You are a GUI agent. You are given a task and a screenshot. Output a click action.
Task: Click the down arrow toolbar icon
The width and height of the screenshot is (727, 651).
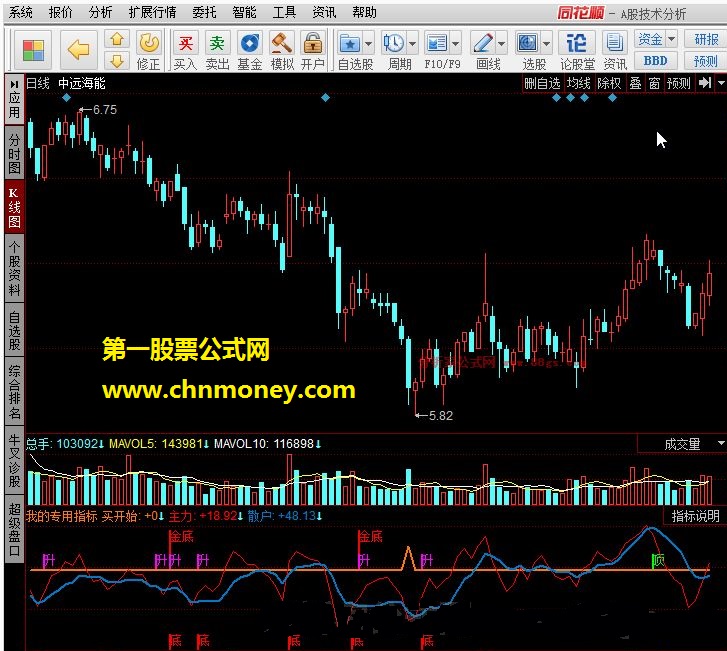pyautogui.click(x=117, y=60)
